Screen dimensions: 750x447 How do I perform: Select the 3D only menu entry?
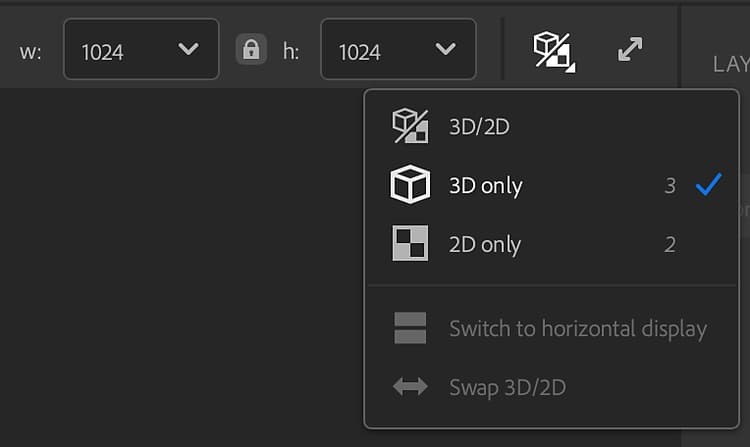486,186
